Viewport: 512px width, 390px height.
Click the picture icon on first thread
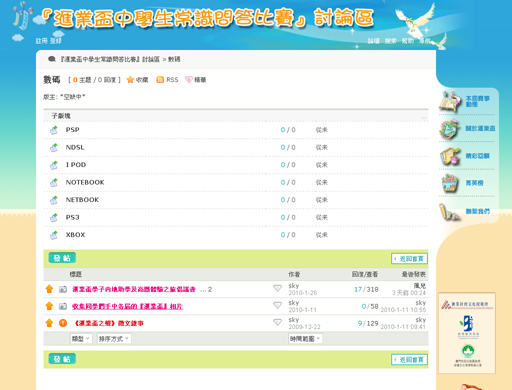coord(63,289)
